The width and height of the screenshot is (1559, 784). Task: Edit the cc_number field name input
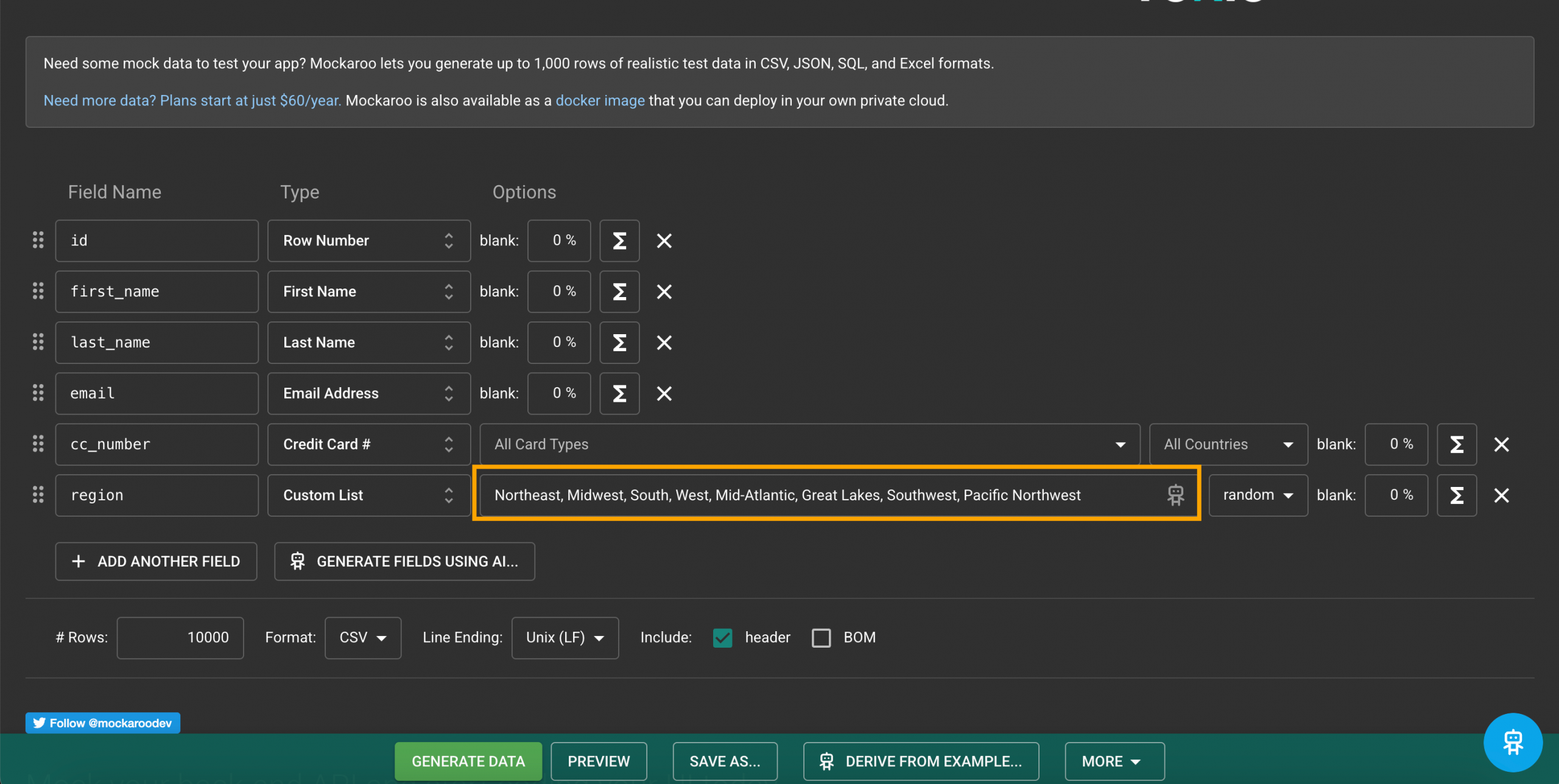(x=157, y=444)
